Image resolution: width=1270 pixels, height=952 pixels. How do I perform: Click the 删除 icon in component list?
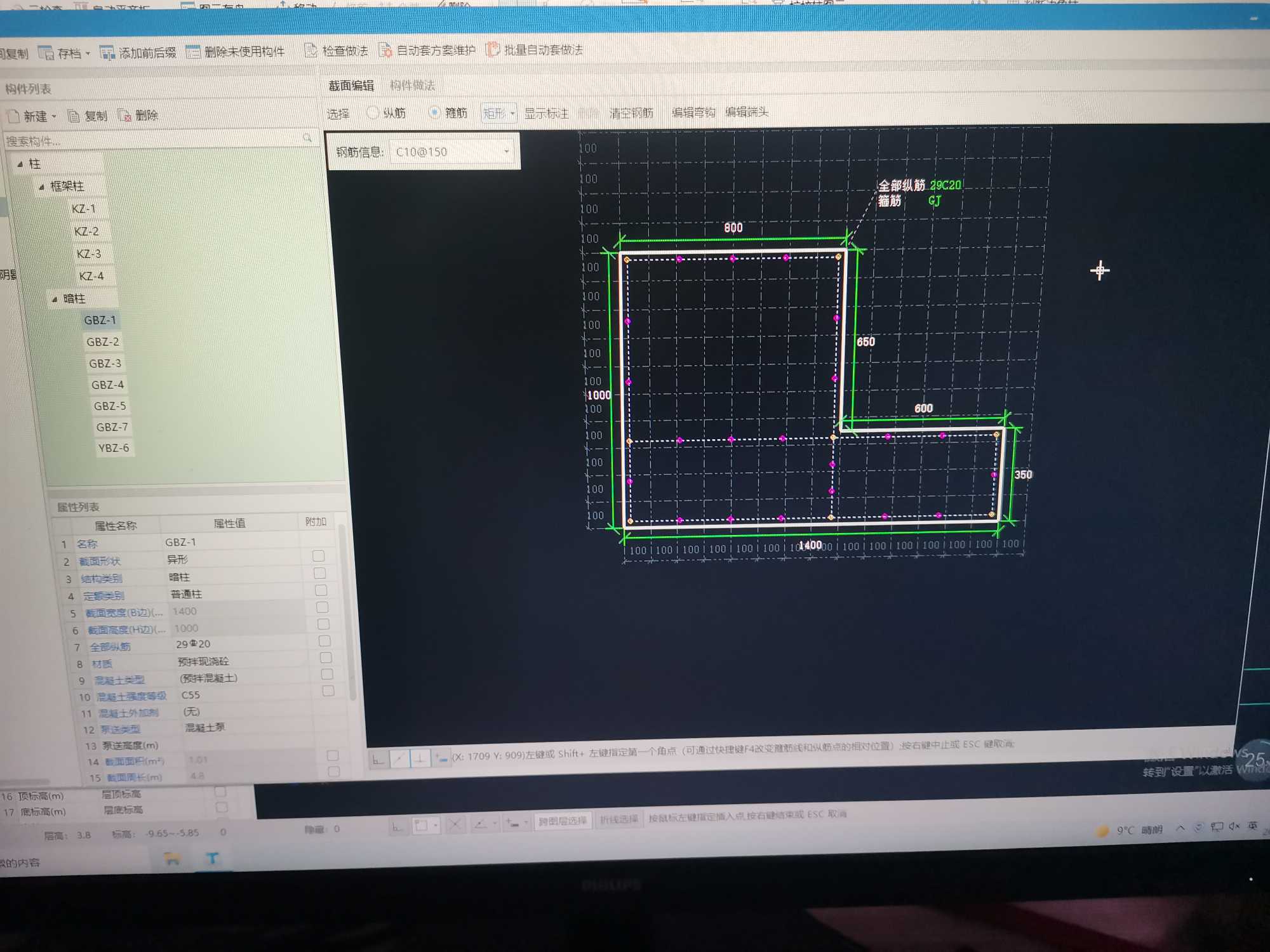pyautogui.click(x=124, y=116)
